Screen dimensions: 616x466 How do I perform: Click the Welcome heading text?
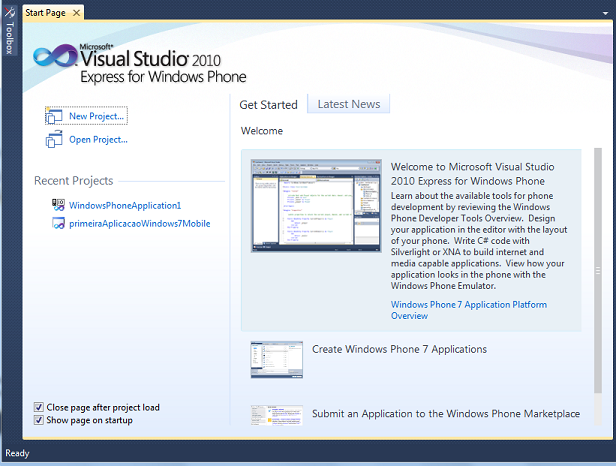click(262, 131)
